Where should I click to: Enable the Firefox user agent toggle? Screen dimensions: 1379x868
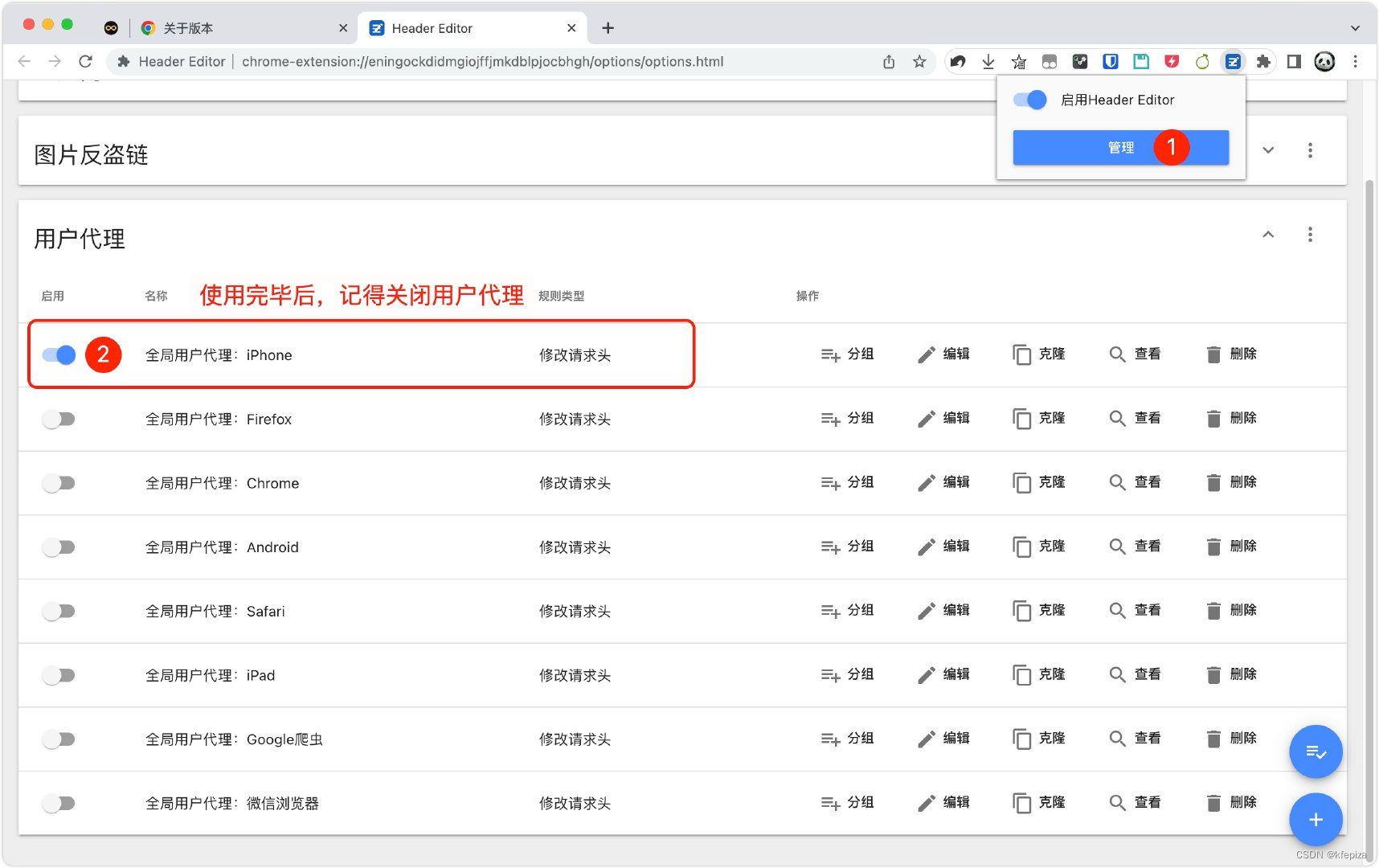tap(59, 419)
